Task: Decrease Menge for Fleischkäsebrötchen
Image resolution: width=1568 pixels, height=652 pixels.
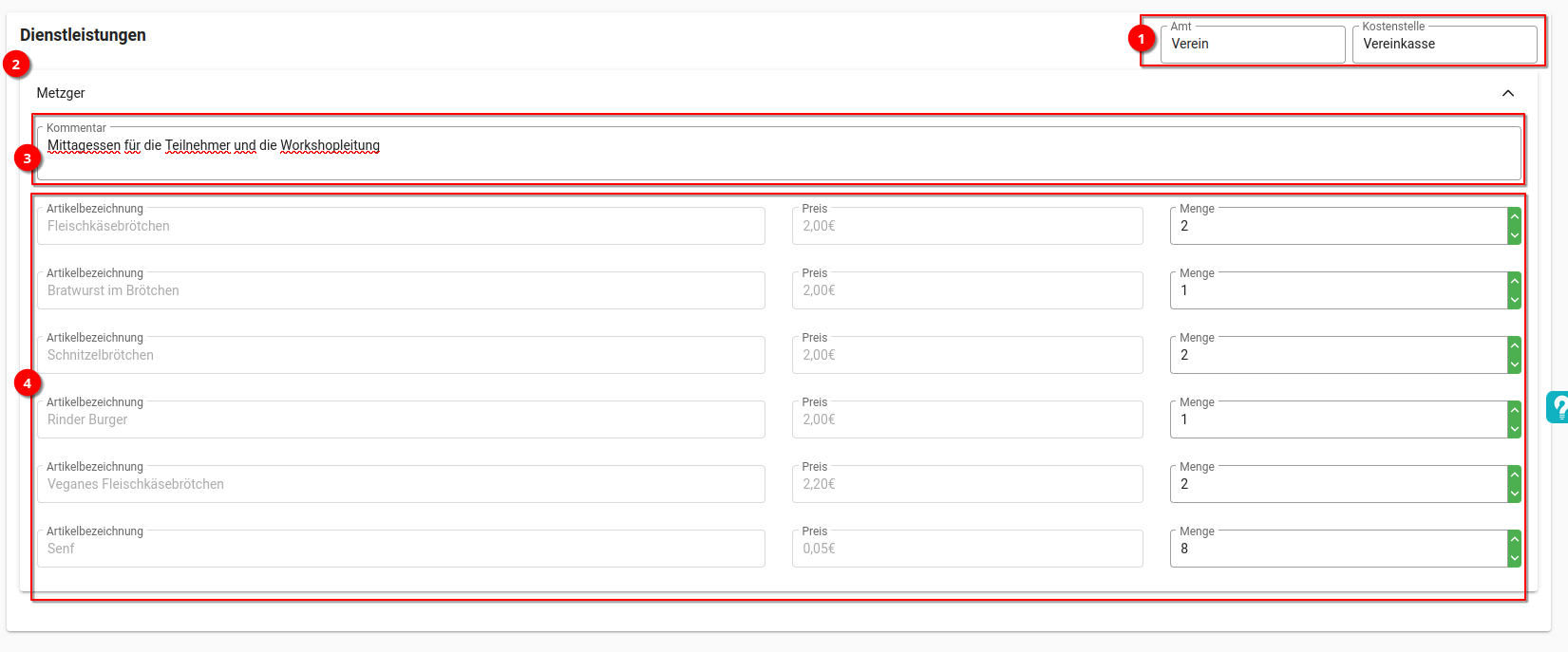Action: [x=1514, y=235]
